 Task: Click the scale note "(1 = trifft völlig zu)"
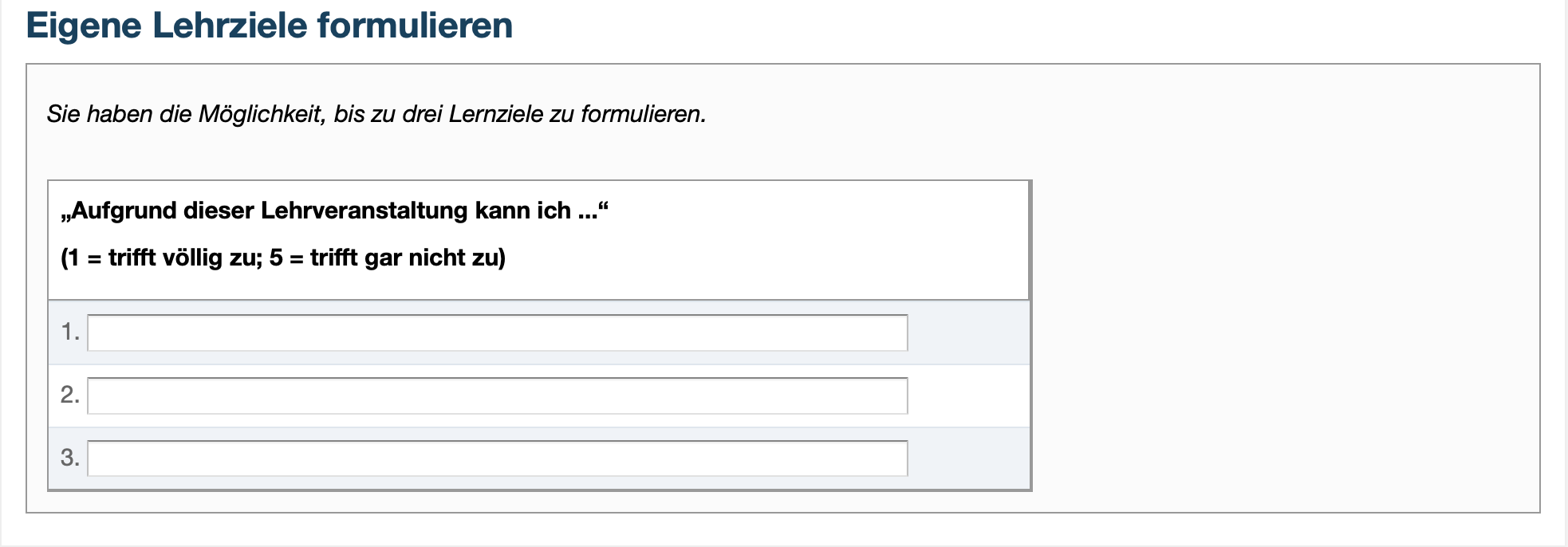pos(283,257)
